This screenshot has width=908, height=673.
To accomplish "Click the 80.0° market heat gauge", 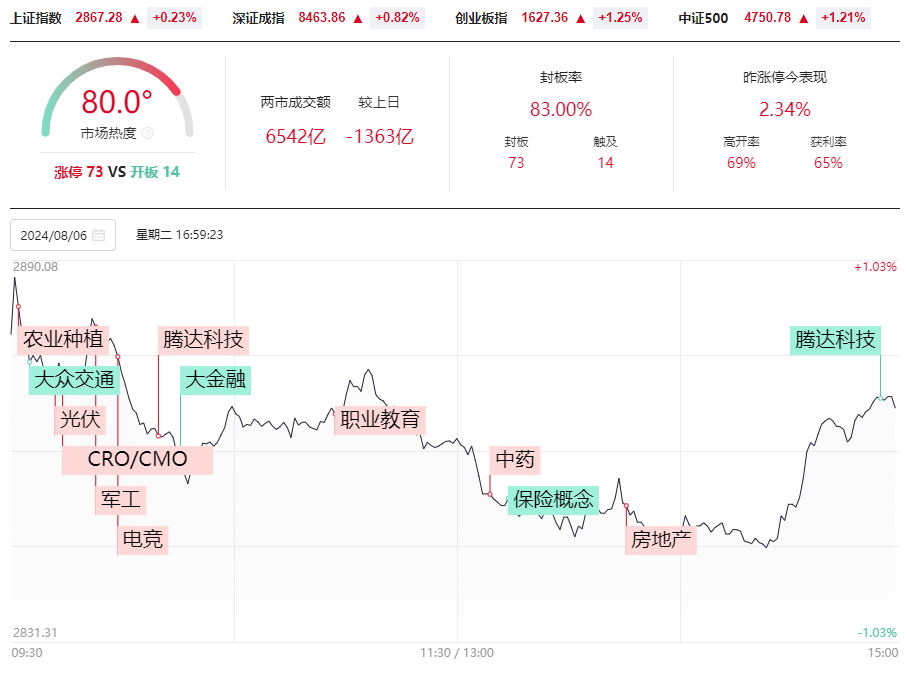I will click(x=117, y=97).
